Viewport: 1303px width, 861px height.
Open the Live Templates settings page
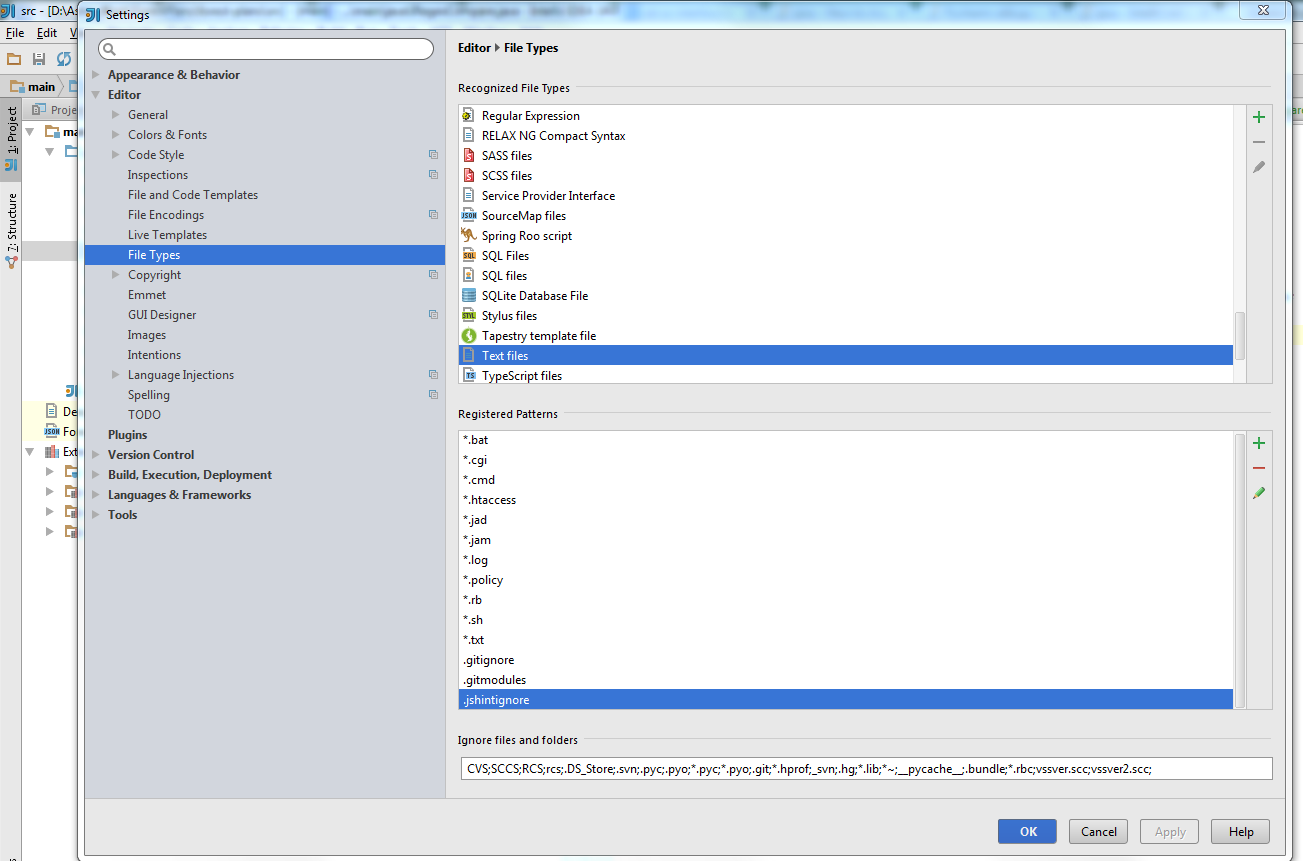pos(167,235)
